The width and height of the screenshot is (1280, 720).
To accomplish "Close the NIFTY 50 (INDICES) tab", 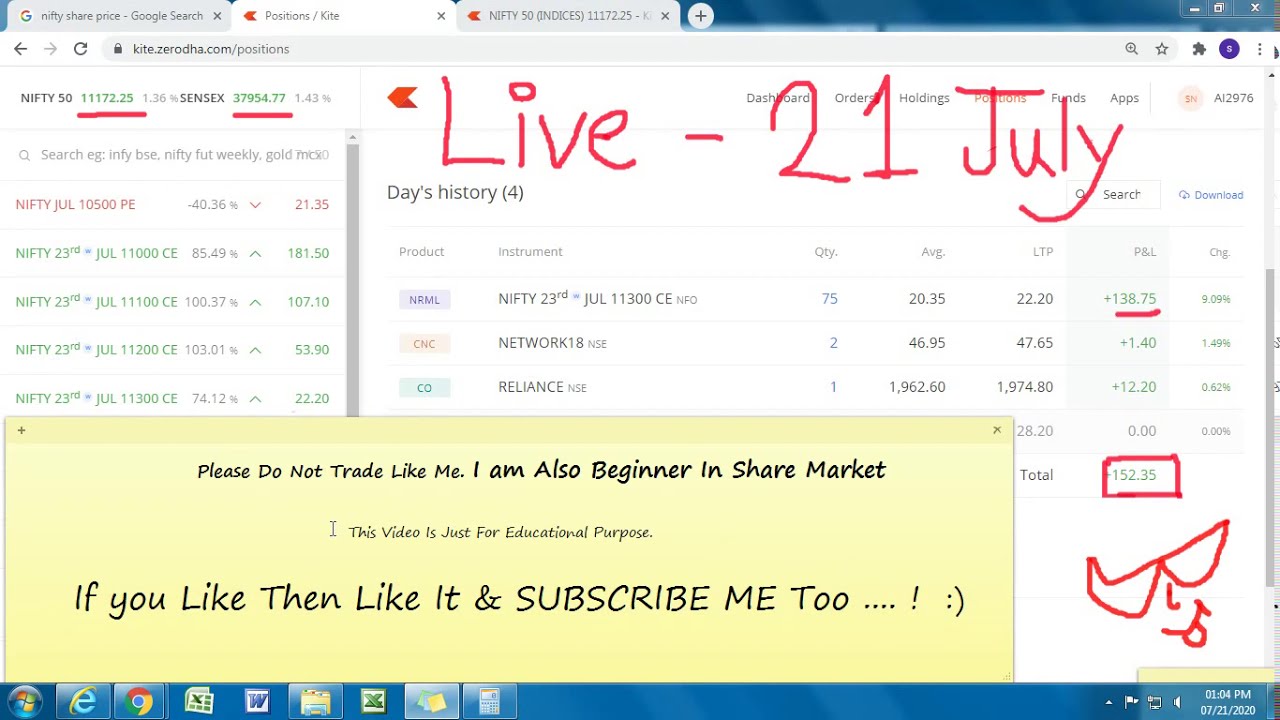I will pyautogui.click(x=666, y=16).
